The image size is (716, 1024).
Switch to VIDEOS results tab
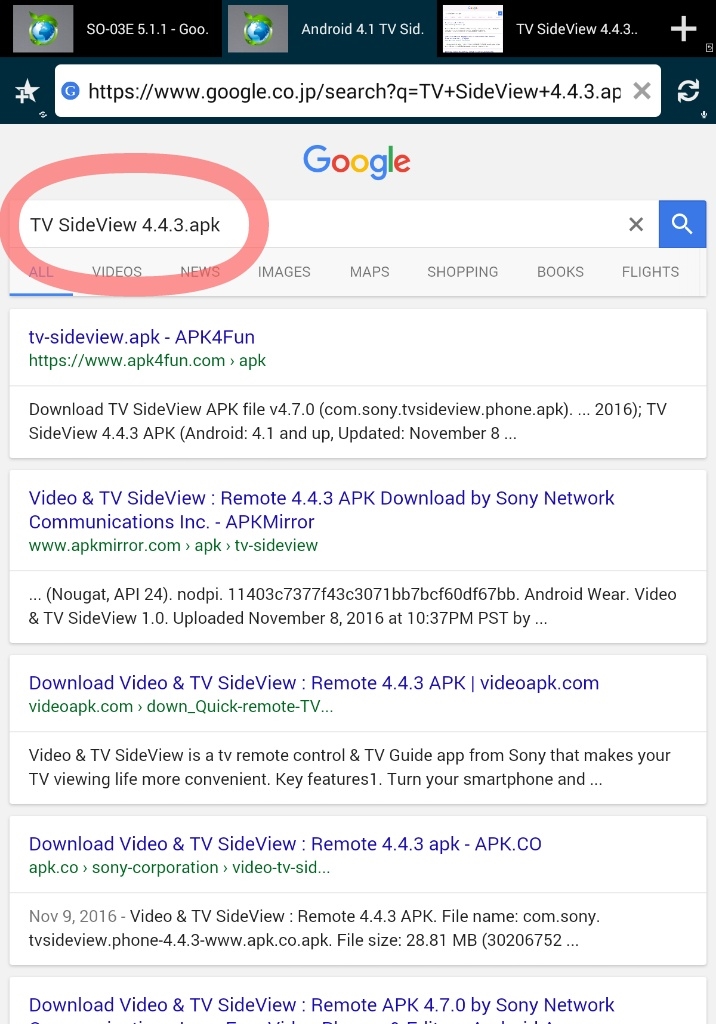point(117,272)
